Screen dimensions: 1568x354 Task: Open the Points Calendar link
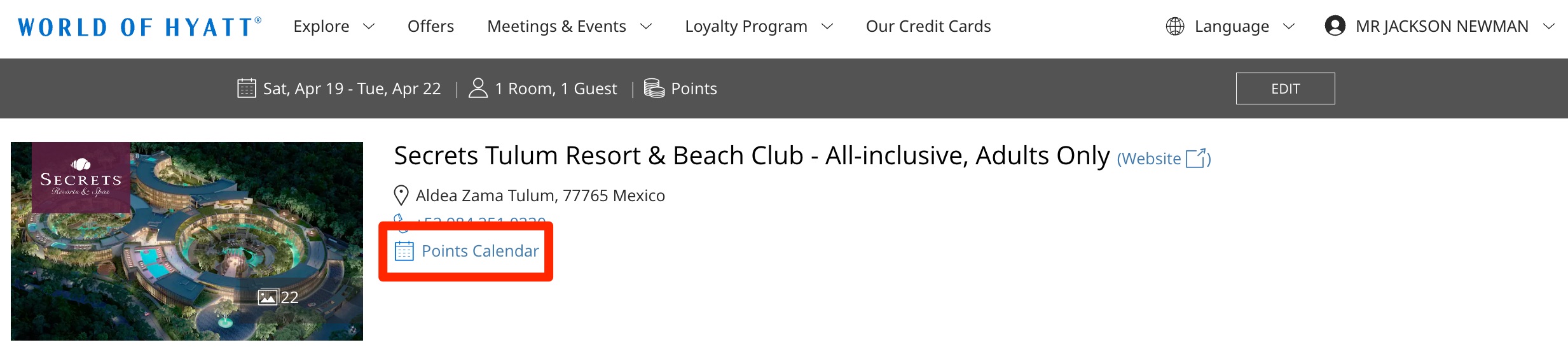tap(479, 251)
